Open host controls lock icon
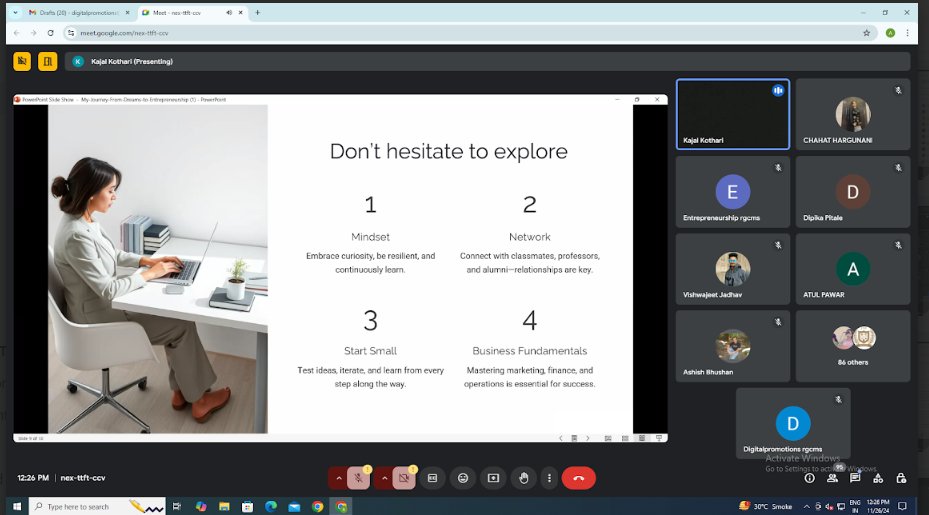This screenshot has width=929, height=515. pyautogui.click(x=901, y=478)
